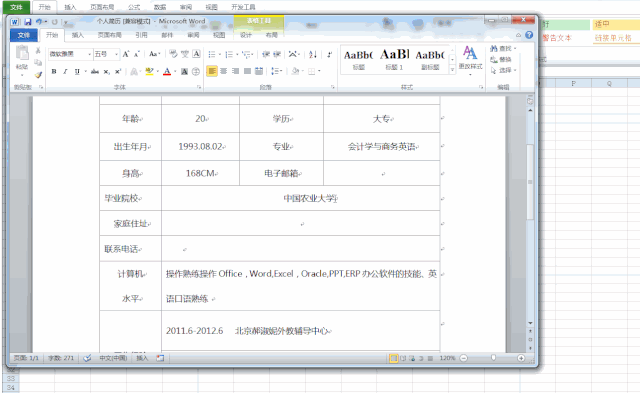Click the 替换 Replace button
This screenshot has height=393, width=640.
501,60
